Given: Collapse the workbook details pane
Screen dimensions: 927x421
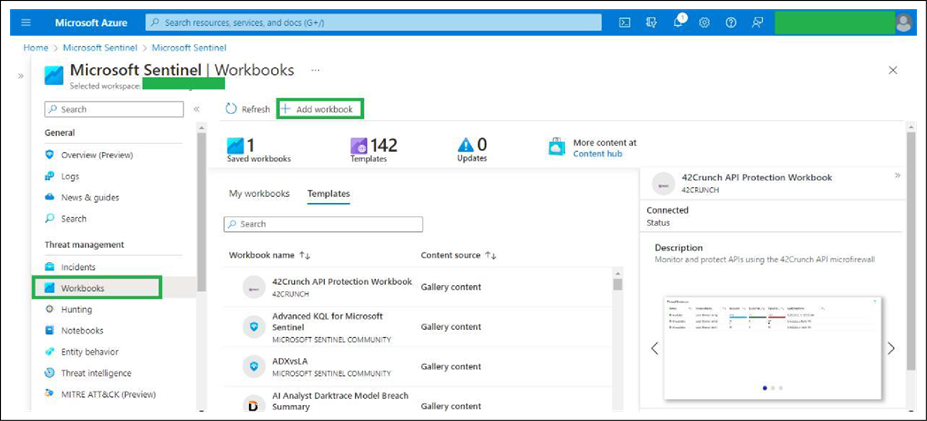Looking at the screenshot, I should [x=897, y=176].
